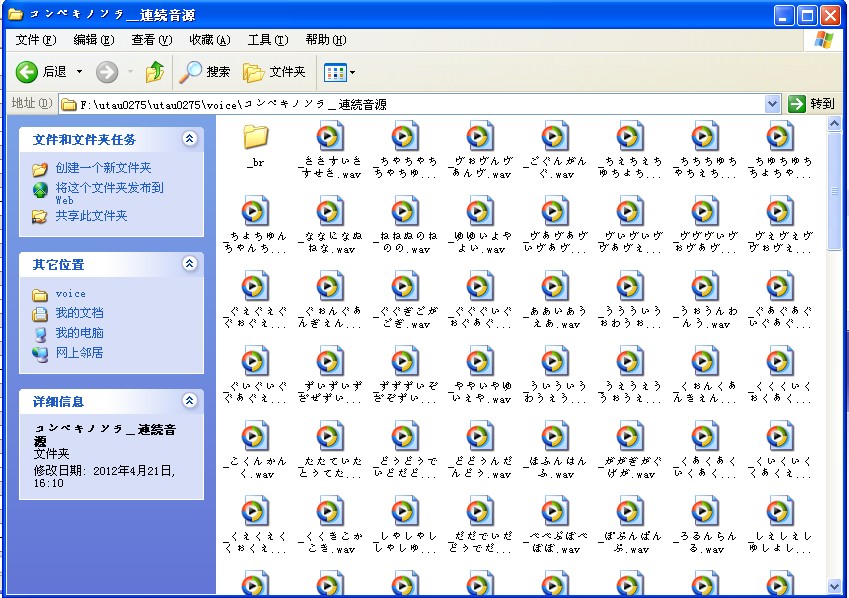Click the green Forward arrow button

(x=107, y=72)
